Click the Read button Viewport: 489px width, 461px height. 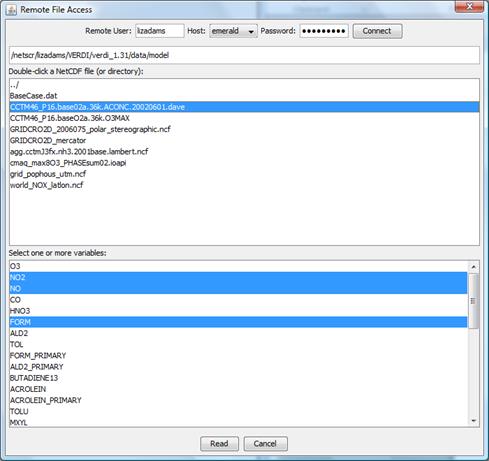coord(219,444)
